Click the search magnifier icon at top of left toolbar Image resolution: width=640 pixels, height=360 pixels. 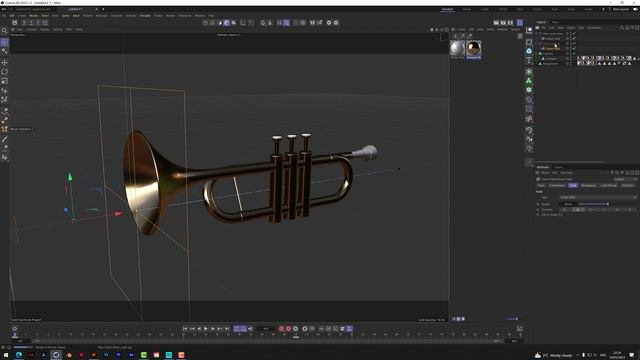tap(4, 31)
